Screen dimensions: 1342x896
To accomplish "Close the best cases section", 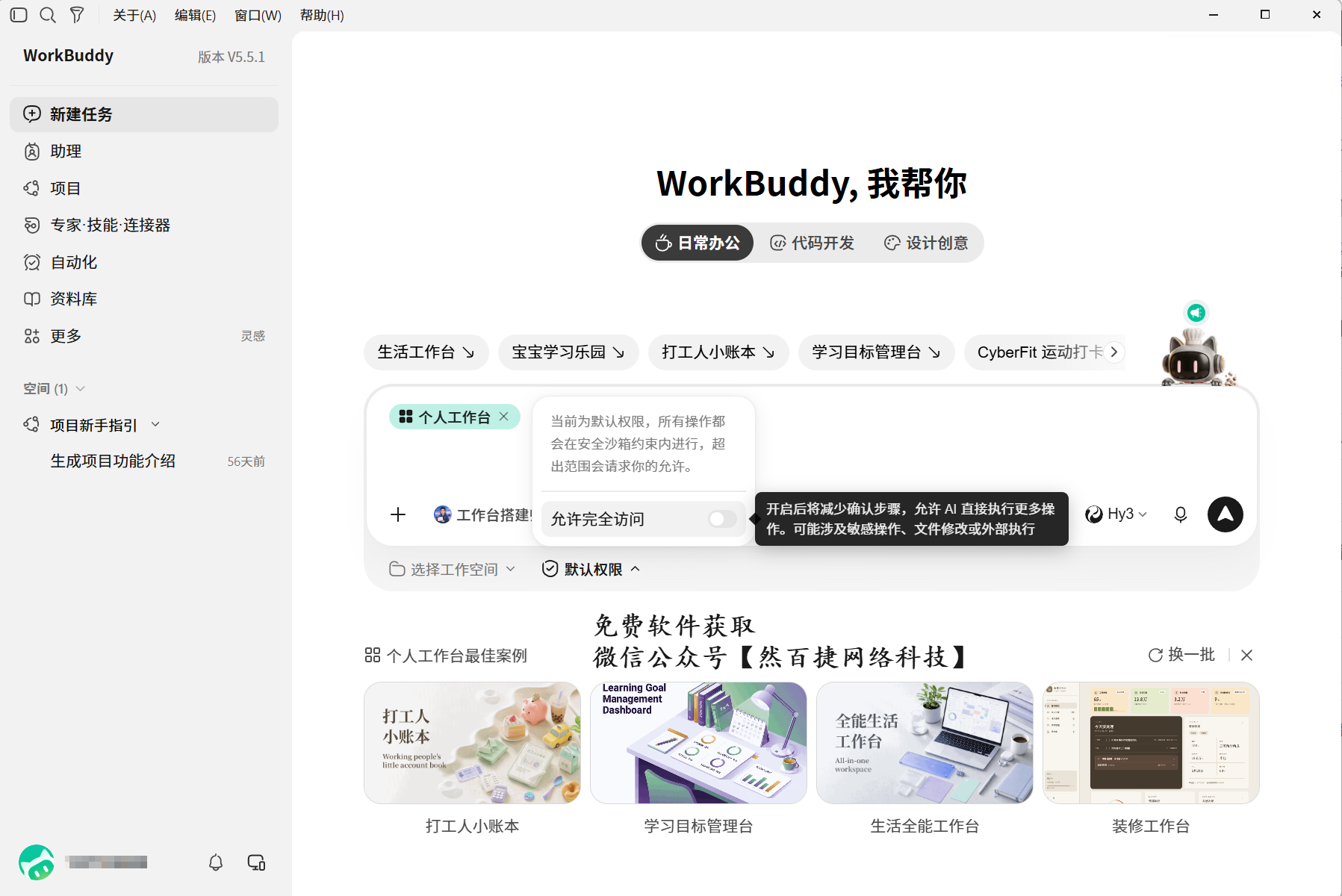I will pos(1246,655).
